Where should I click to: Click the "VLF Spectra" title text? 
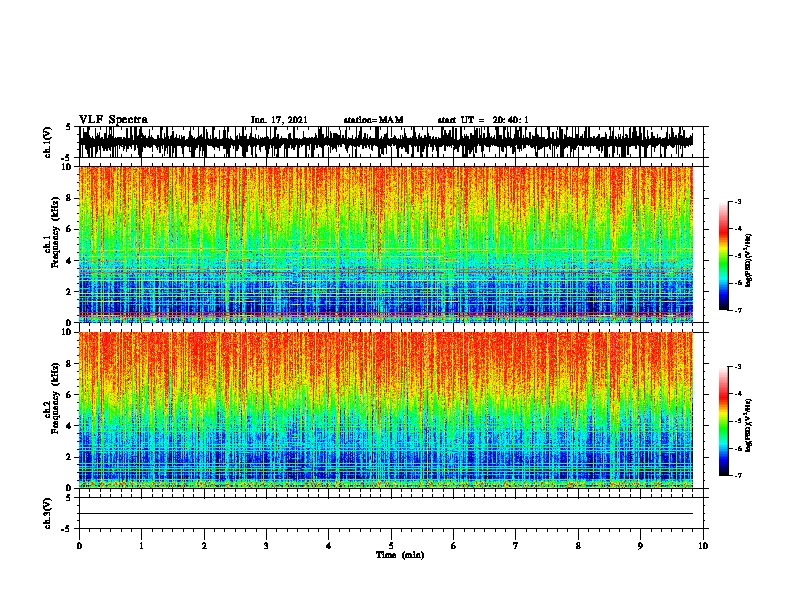point(113,120)
